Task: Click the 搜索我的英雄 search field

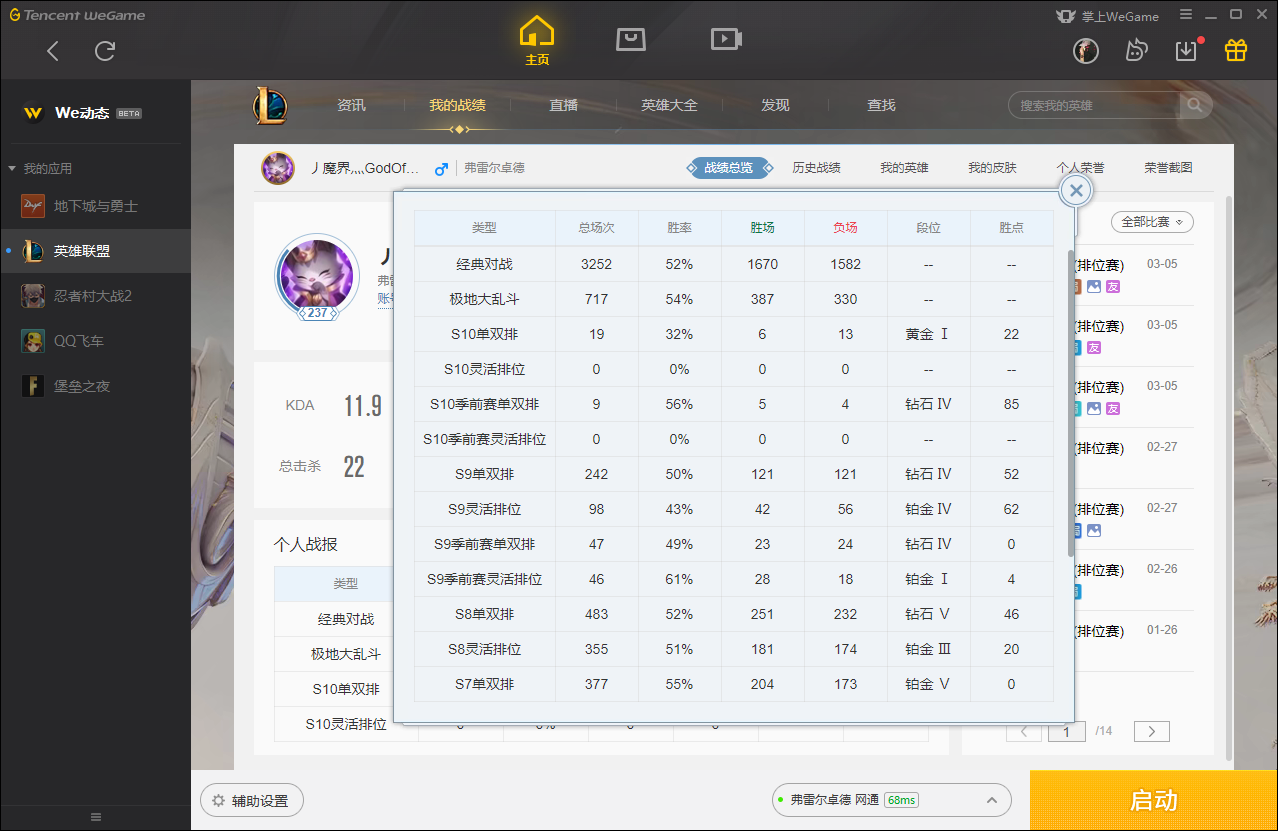Action: click(x=1095, y=105)
